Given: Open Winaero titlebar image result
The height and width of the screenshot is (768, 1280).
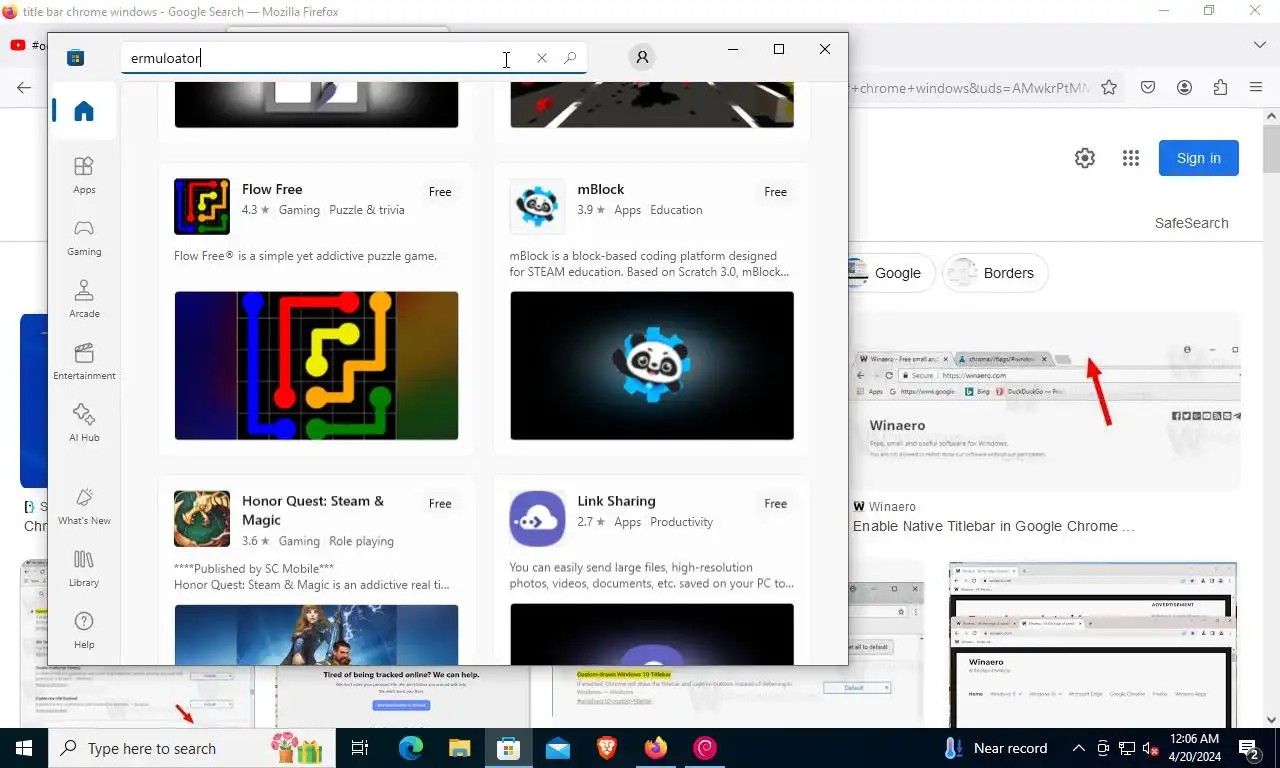Looking at the screenshot, I should click(x=1044, y=402).
